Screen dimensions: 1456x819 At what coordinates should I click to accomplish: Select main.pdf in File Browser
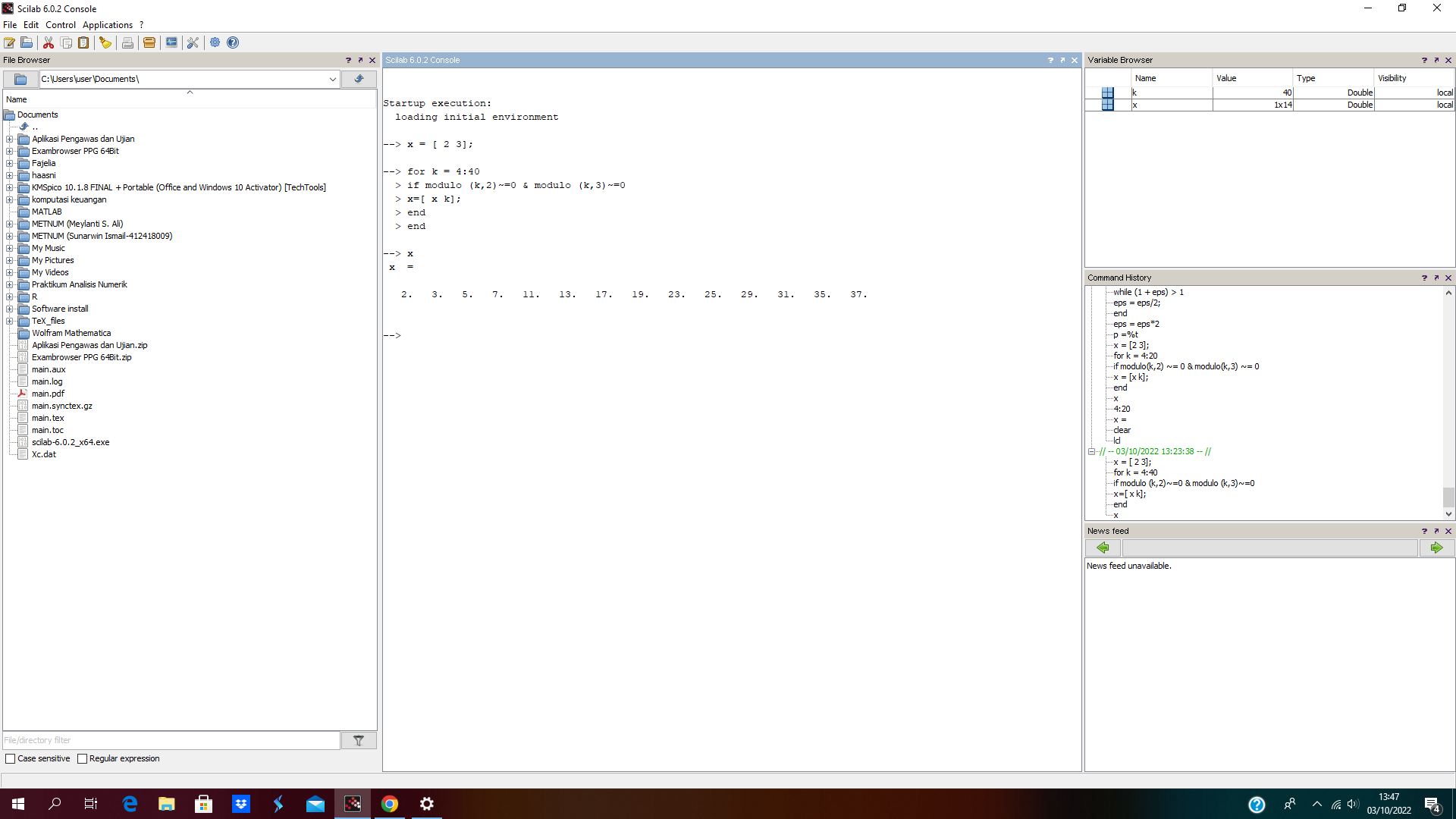click(48, 394)
